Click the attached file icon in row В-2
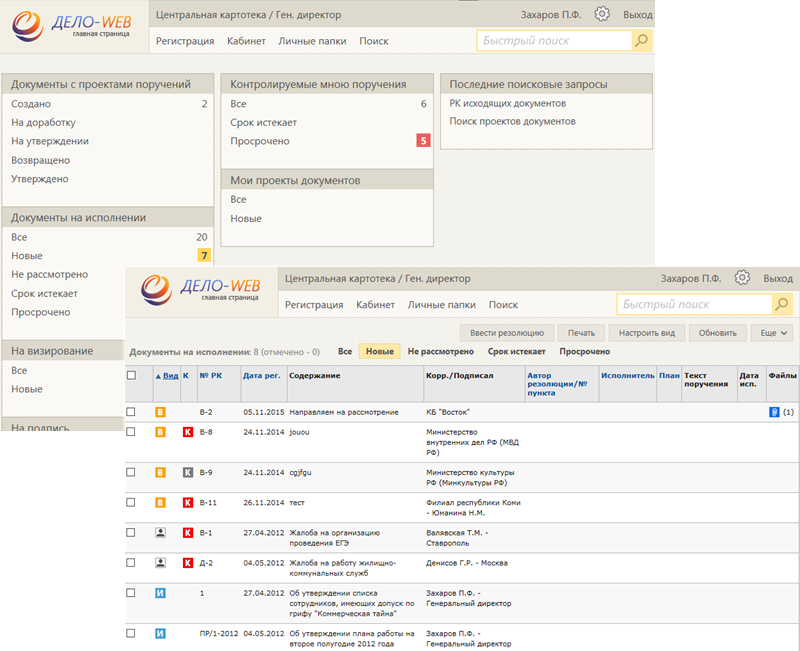Viewport: 800px width, 651px height. (773, 412)
